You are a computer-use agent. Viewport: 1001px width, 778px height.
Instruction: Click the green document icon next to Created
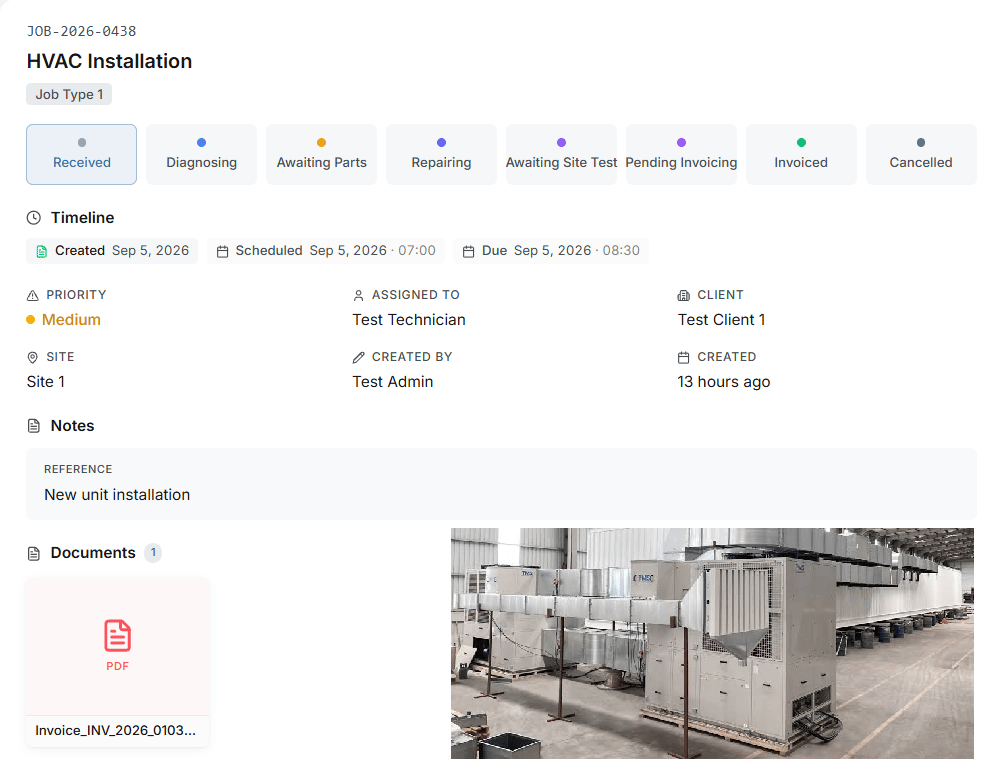[41, 251]
